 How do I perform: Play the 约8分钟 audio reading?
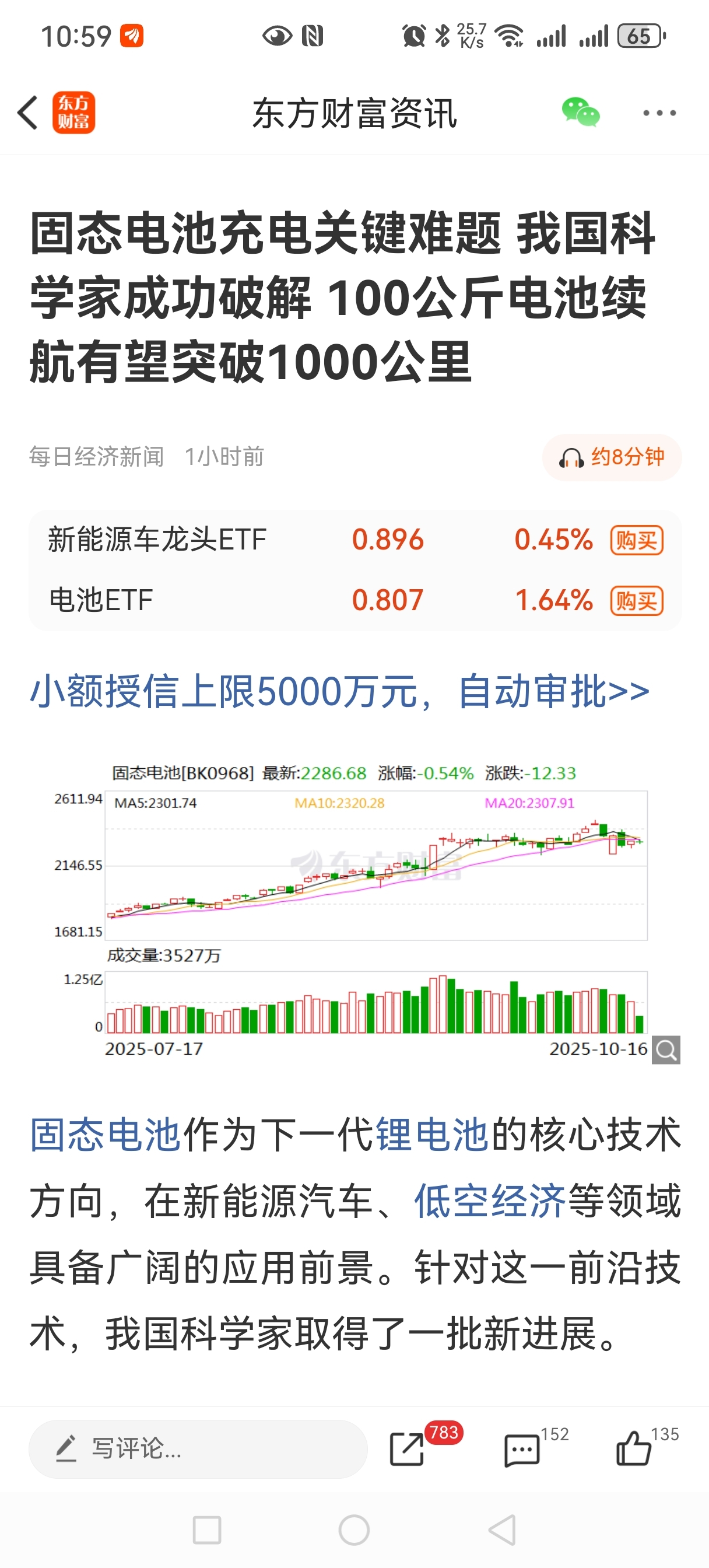coord(612,457)
